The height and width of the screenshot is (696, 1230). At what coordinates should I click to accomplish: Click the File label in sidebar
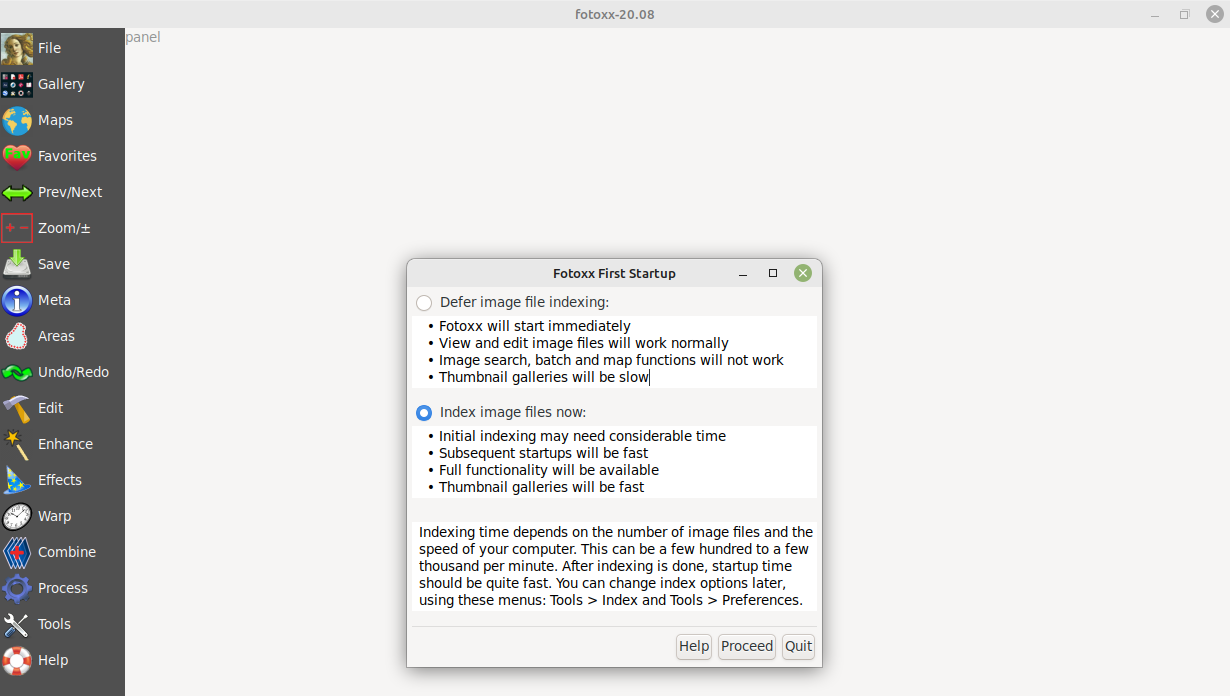pos(50,48)
